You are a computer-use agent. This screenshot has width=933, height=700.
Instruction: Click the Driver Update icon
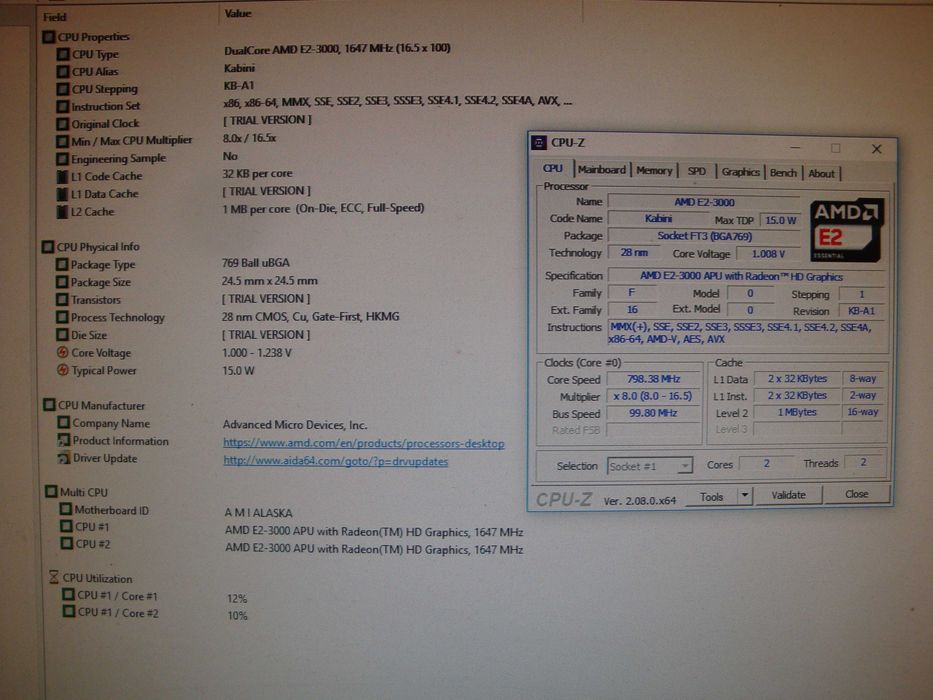pyautogui.click(x=64, y=458)
